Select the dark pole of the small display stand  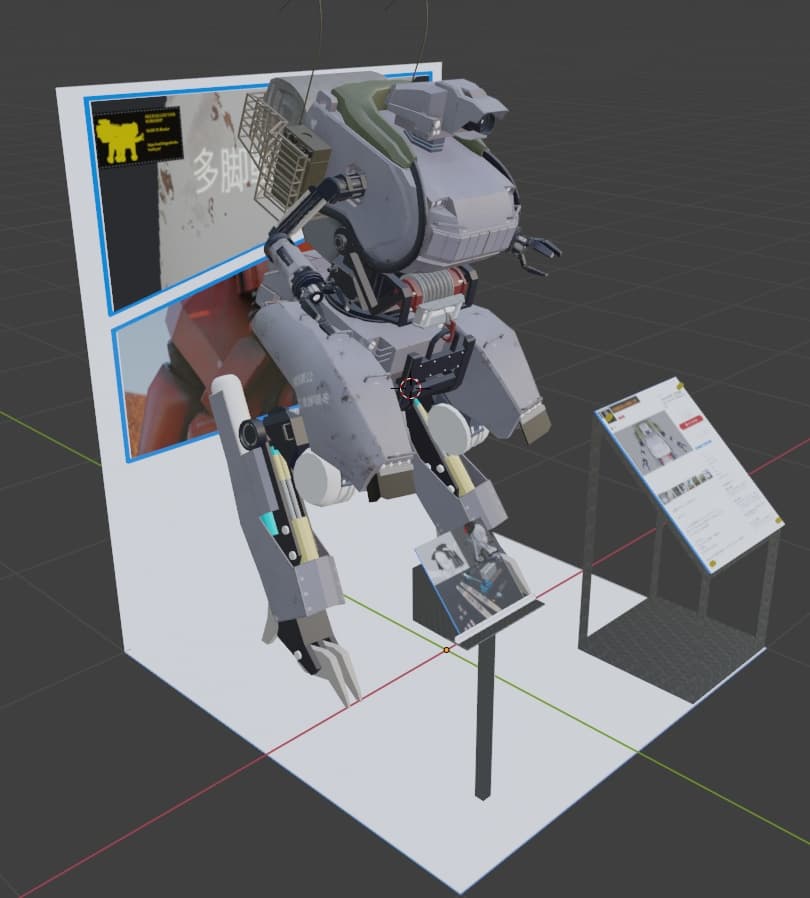[x=484, y=719]
